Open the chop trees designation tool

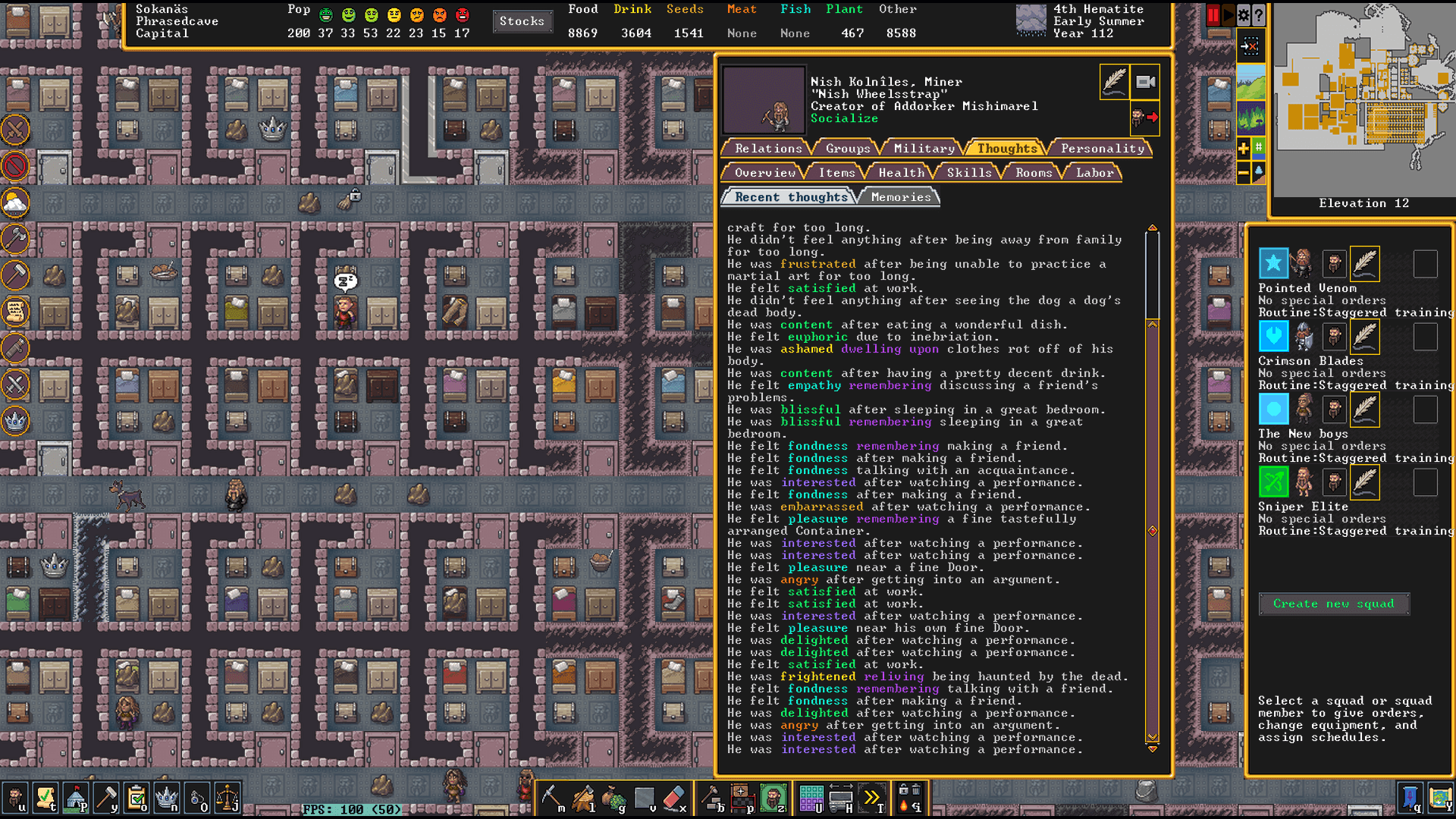[582, 798]
